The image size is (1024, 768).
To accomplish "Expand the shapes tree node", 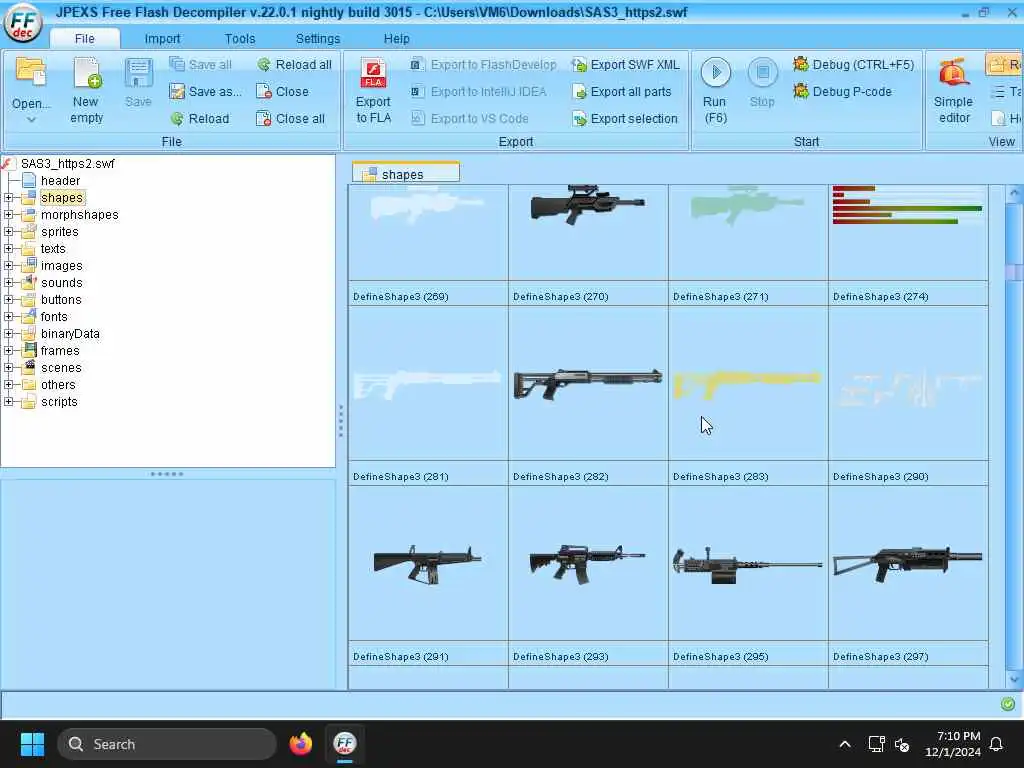I will click(8, 197).
